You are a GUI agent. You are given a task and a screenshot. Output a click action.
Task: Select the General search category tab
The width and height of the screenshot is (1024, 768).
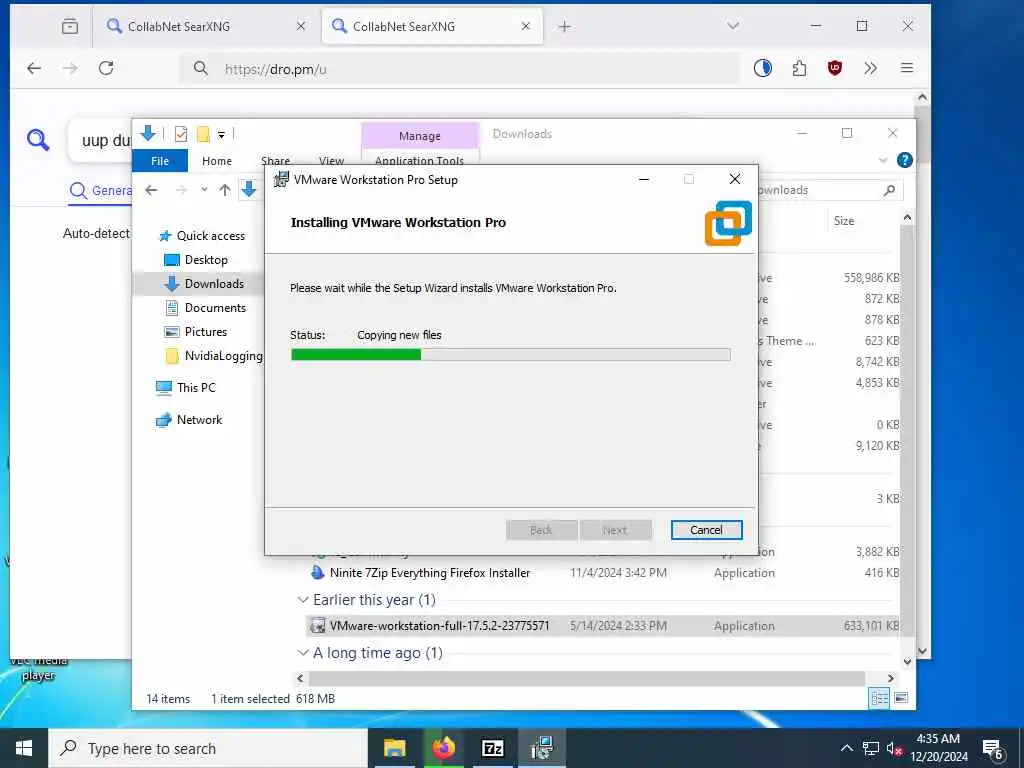[101, 191]
